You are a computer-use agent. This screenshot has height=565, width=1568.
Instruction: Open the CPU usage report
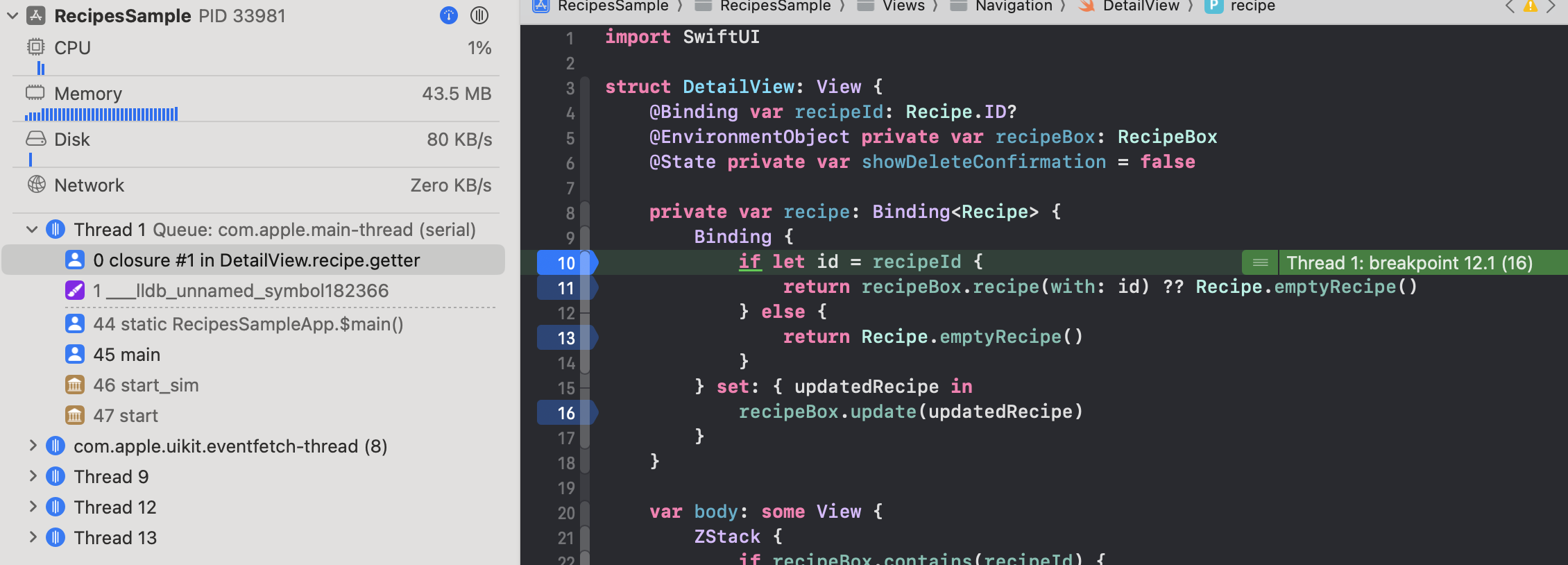coord(72,48)
